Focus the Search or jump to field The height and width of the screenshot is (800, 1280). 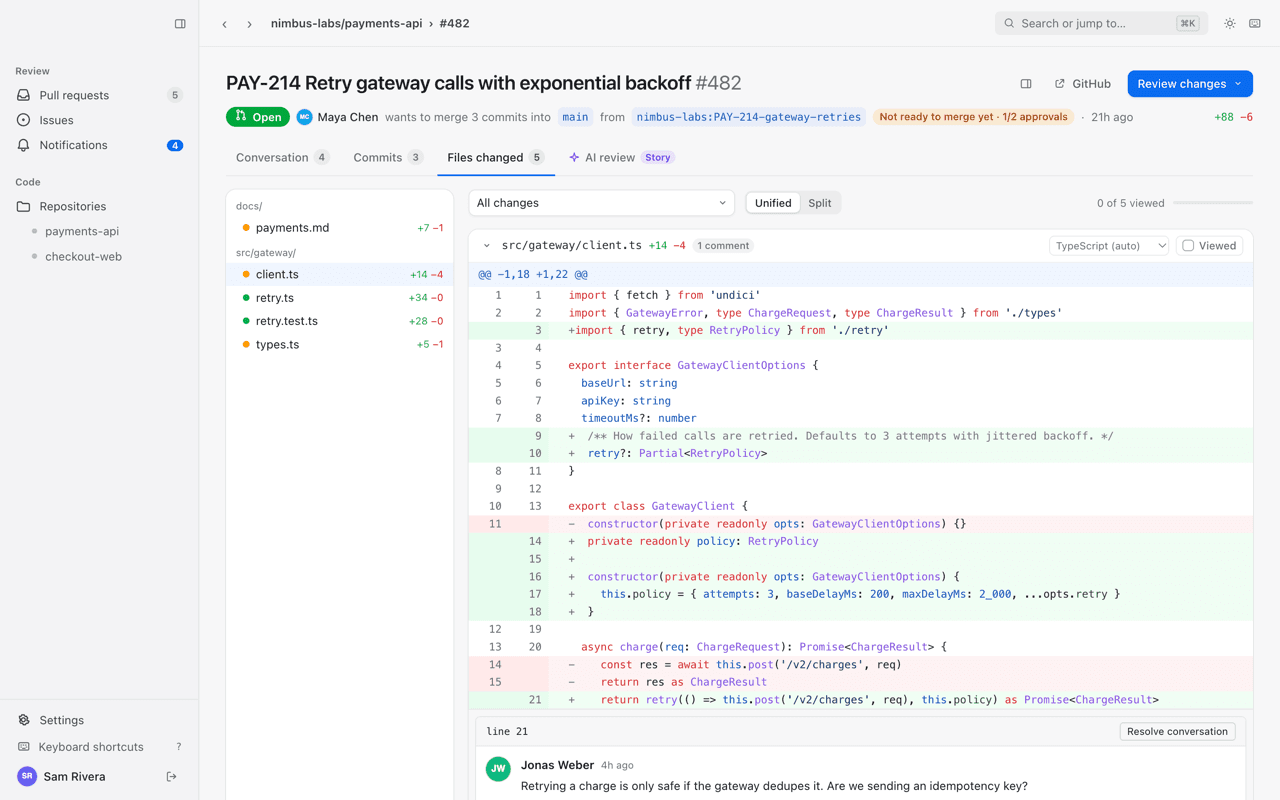(x=1101, y=23)
